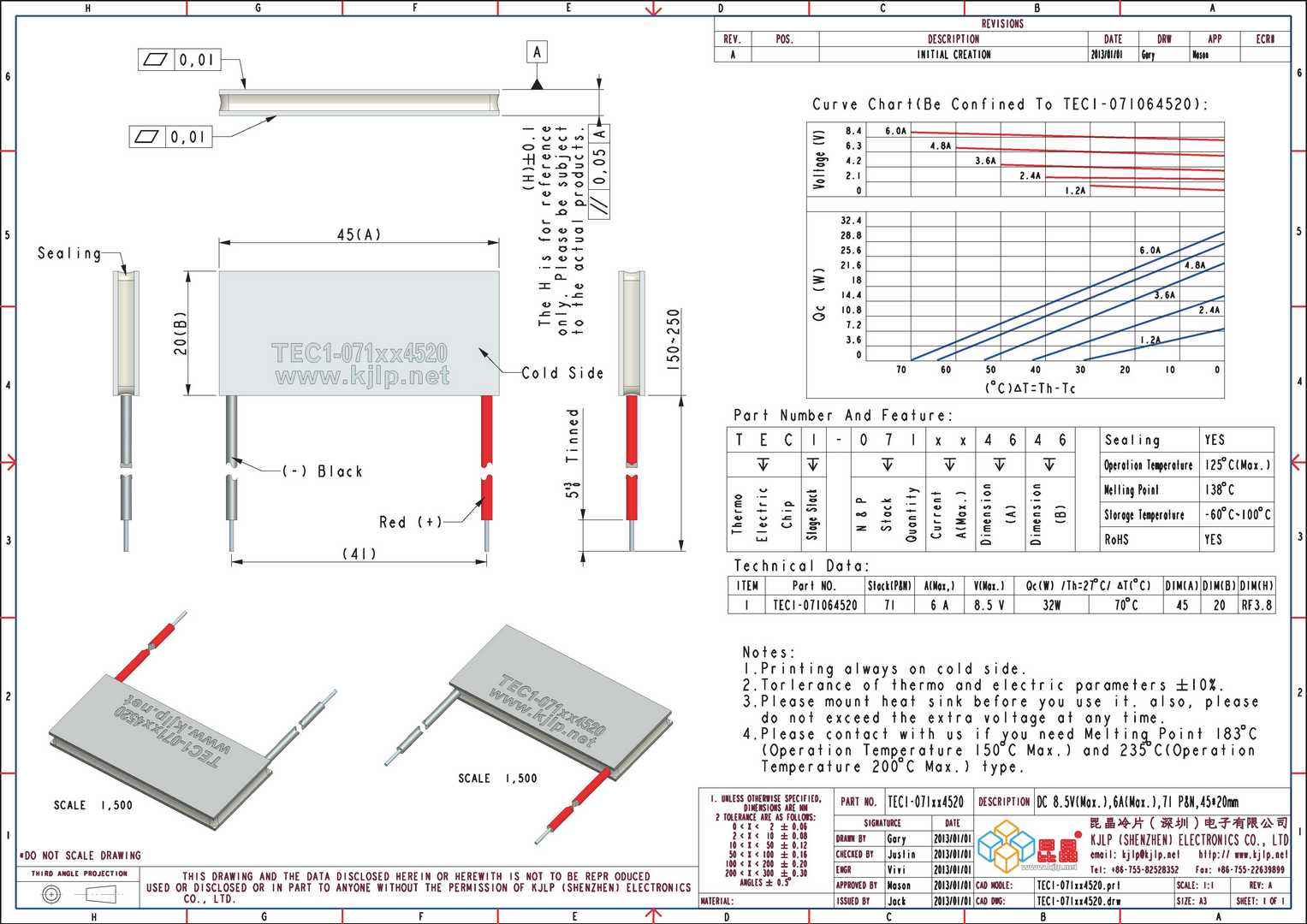
Task: Select the Storage Temperature cell
Action: click(1149, 514)
